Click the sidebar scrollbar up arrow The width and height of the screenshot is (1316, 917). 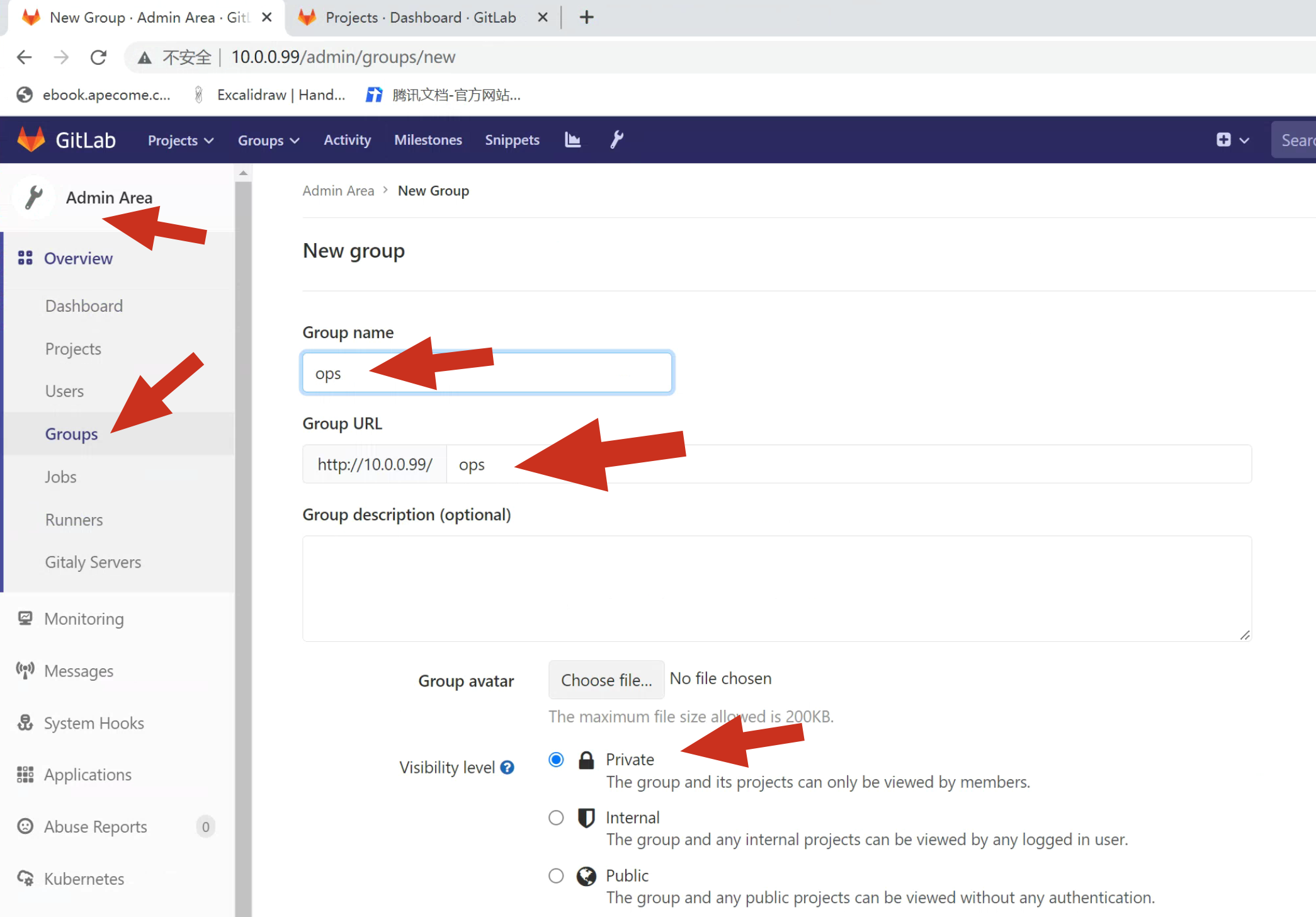[243, 173]
